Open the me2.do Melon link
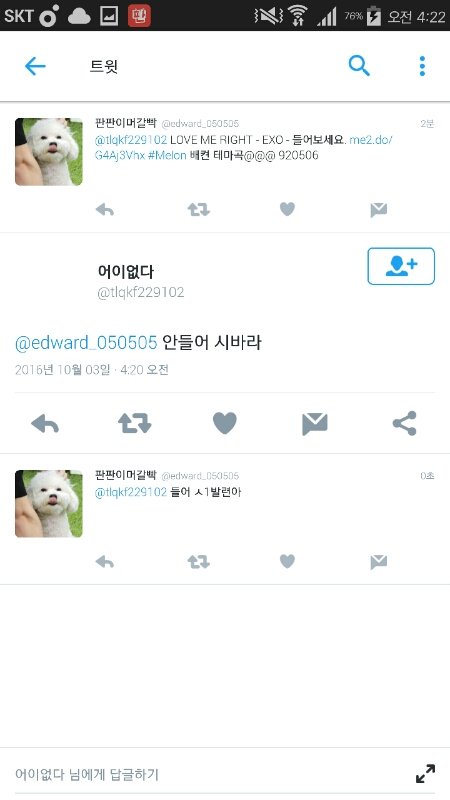This screenshot has height=800, width=450. pyautogui.click(x=370, y=140)
